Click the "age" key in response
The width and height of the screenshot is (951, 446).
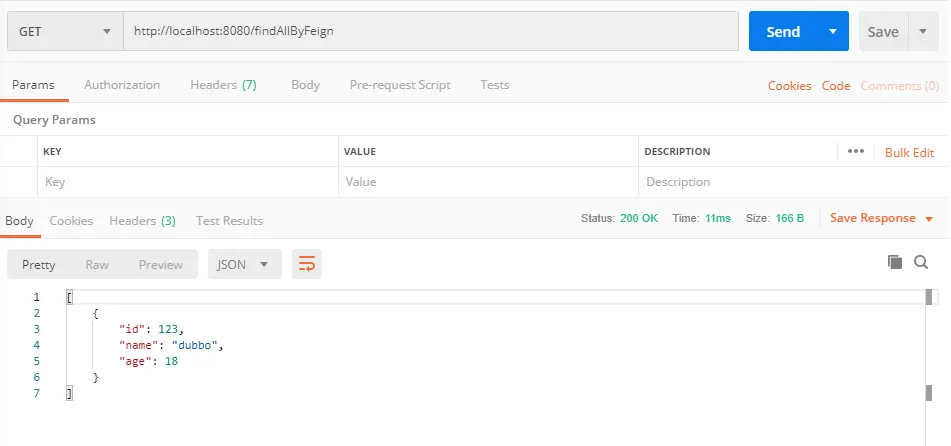pos(135,361)
